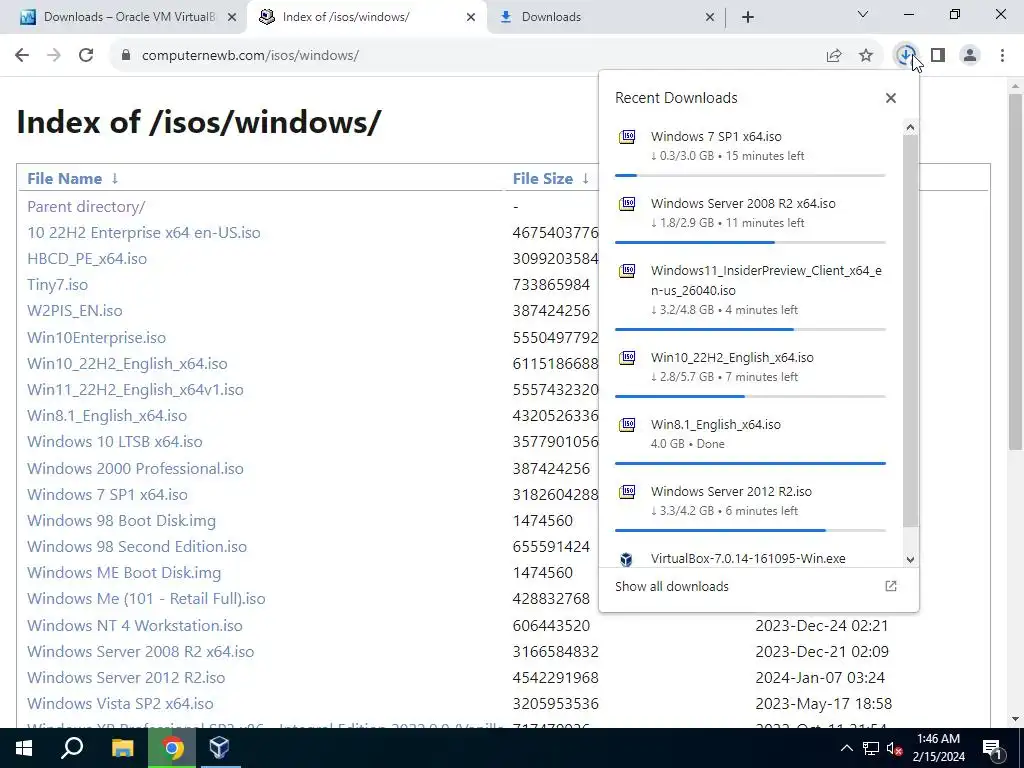
Task: Open Parent directory/ link
Action: coord(86,206)
